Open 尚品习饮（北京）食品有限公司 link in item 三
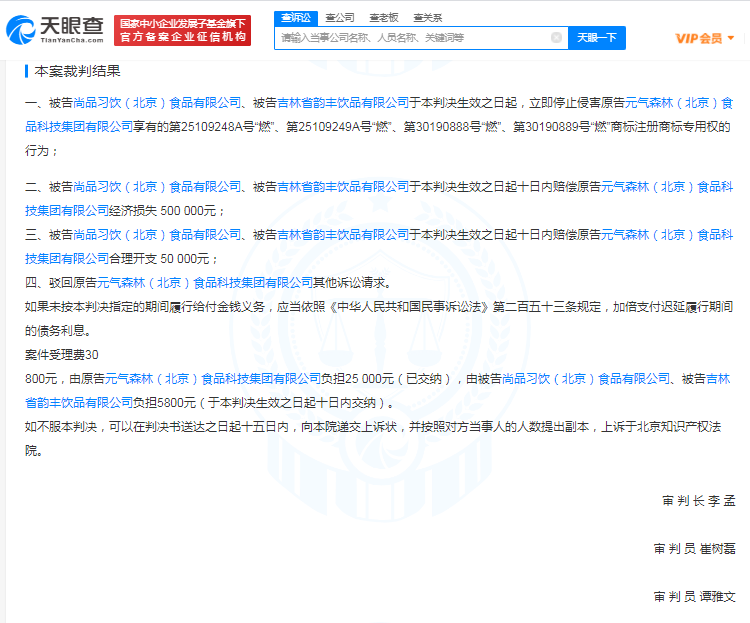Screen dimensions: 750x623 157,234
